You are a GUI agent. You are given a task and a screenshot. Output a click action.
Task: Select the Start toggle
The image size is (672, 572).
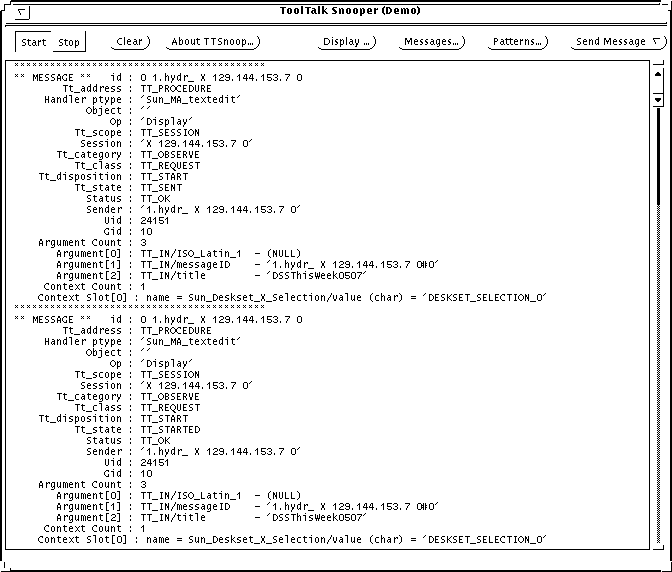(x=34, y=43)
